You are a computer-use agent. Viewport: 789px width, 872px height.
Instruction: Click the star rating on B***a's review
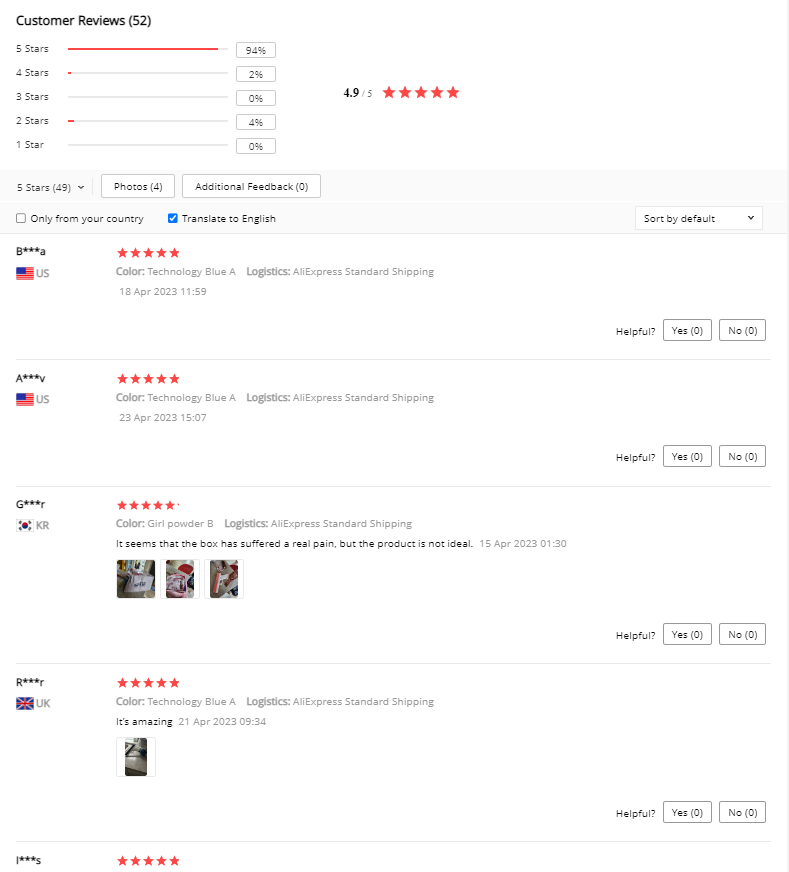click(148, 252)
